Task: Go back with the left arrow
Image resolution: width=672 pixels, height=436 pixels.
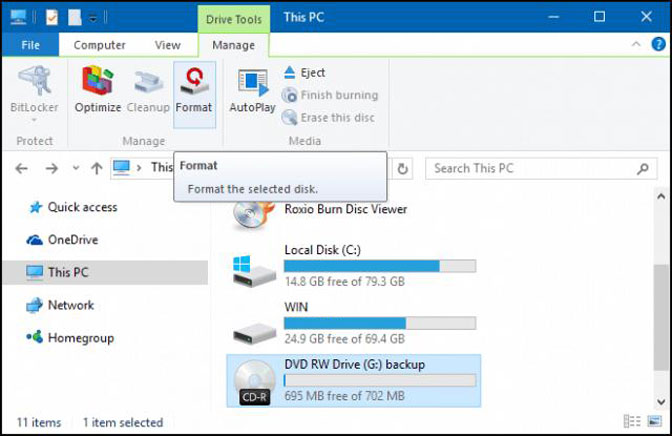Action: (x=21, y=168)
